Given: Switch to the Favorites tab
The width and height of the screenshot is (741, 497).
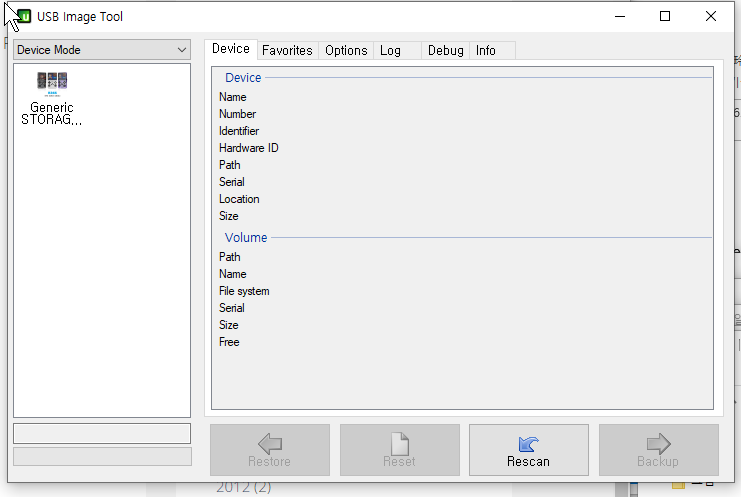Looking at the screenshot, I should coord(287,51).
